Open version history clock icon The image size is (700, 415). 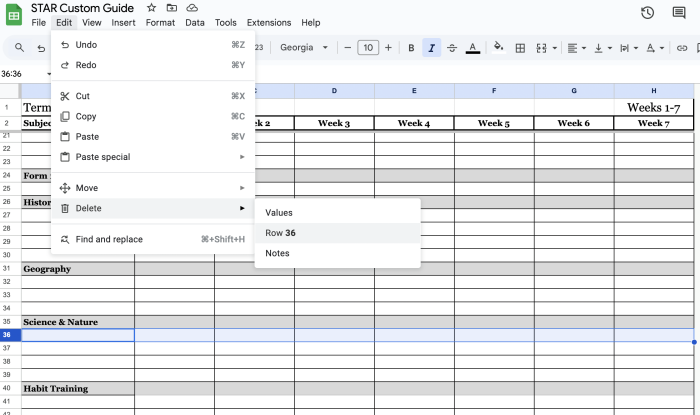[x=647, y=13]
